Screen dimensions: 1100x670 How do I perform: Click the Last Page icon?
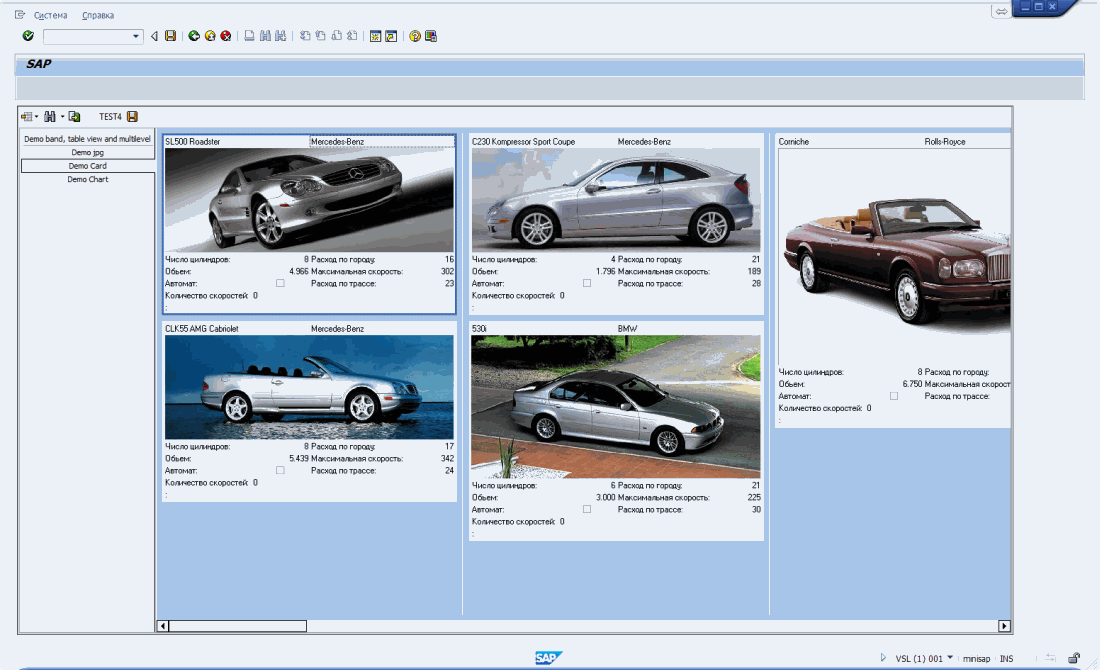tap(352, 36)
